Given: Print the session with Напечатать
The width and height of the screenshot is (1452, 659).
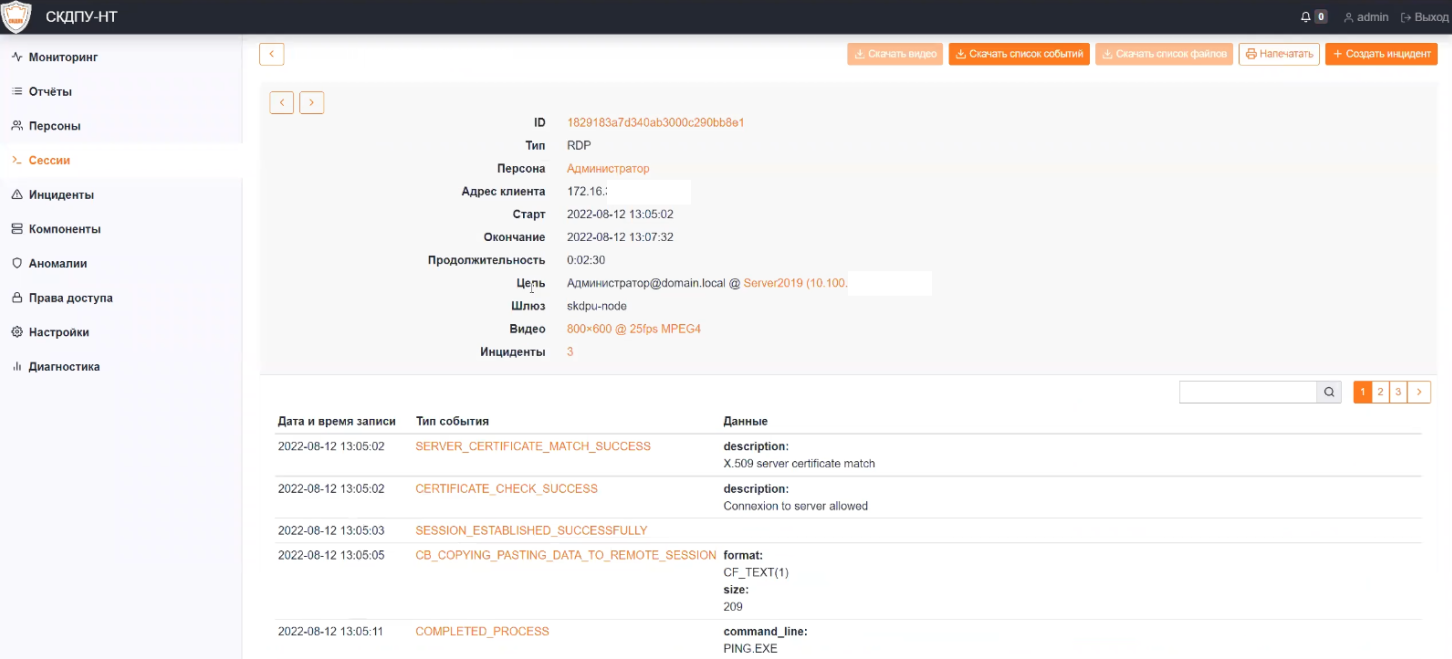Looking at the screenshot, I should click(x=1279, y=54).
